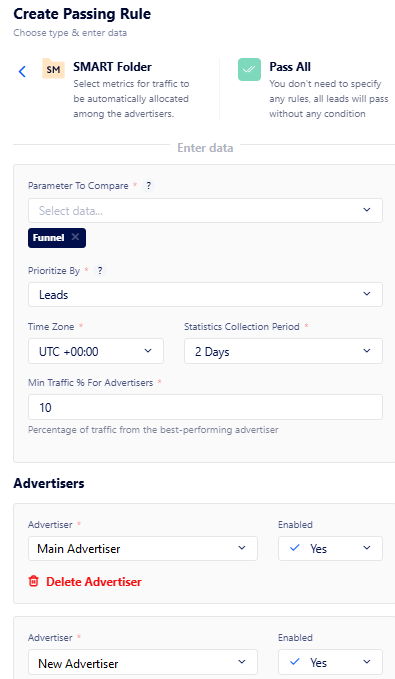Viewport: 395px width, 679px height.
Task: Click the red trash can icon
Action: [x=33, y=581]
